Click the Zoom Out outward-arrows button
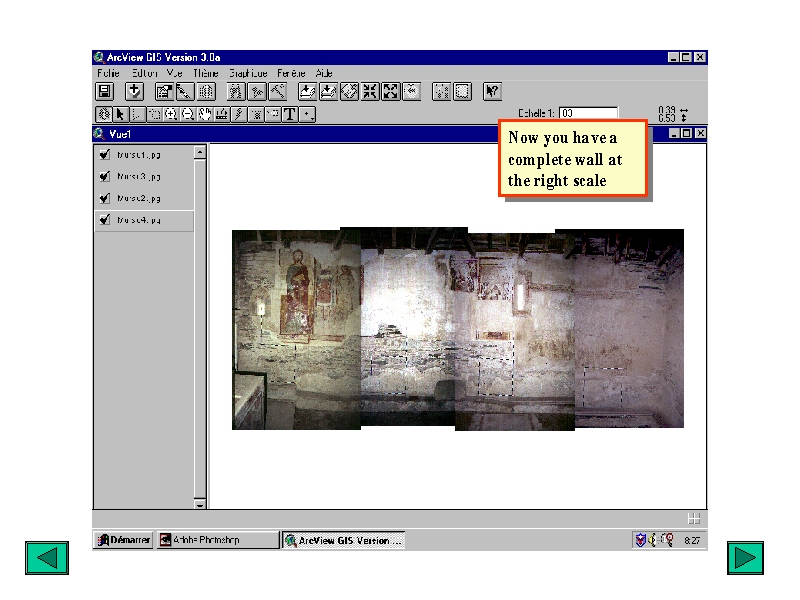800x600 pixels. pos(391,92)
